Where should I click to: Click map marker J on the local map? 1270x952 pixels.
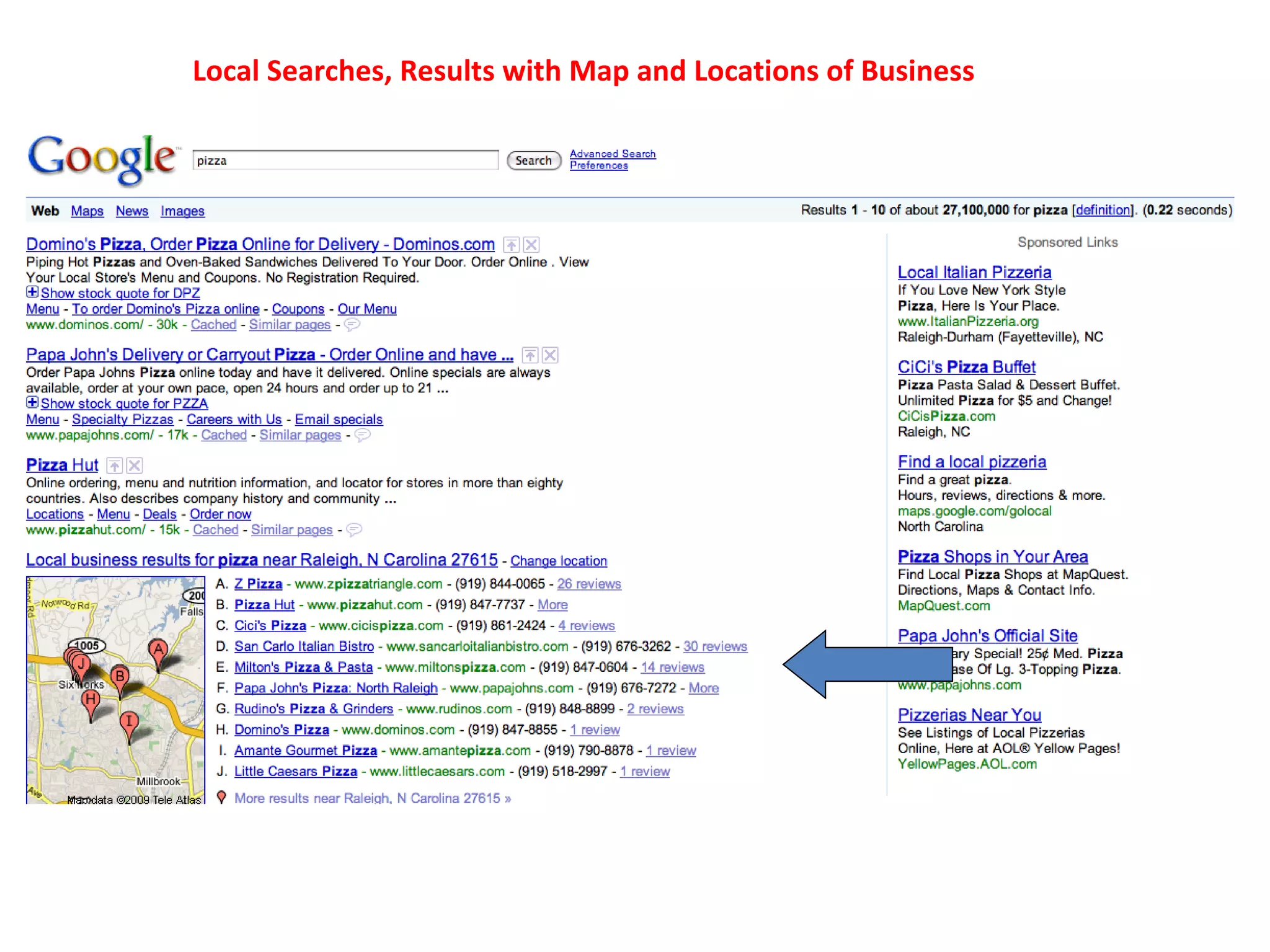(81, 664)
